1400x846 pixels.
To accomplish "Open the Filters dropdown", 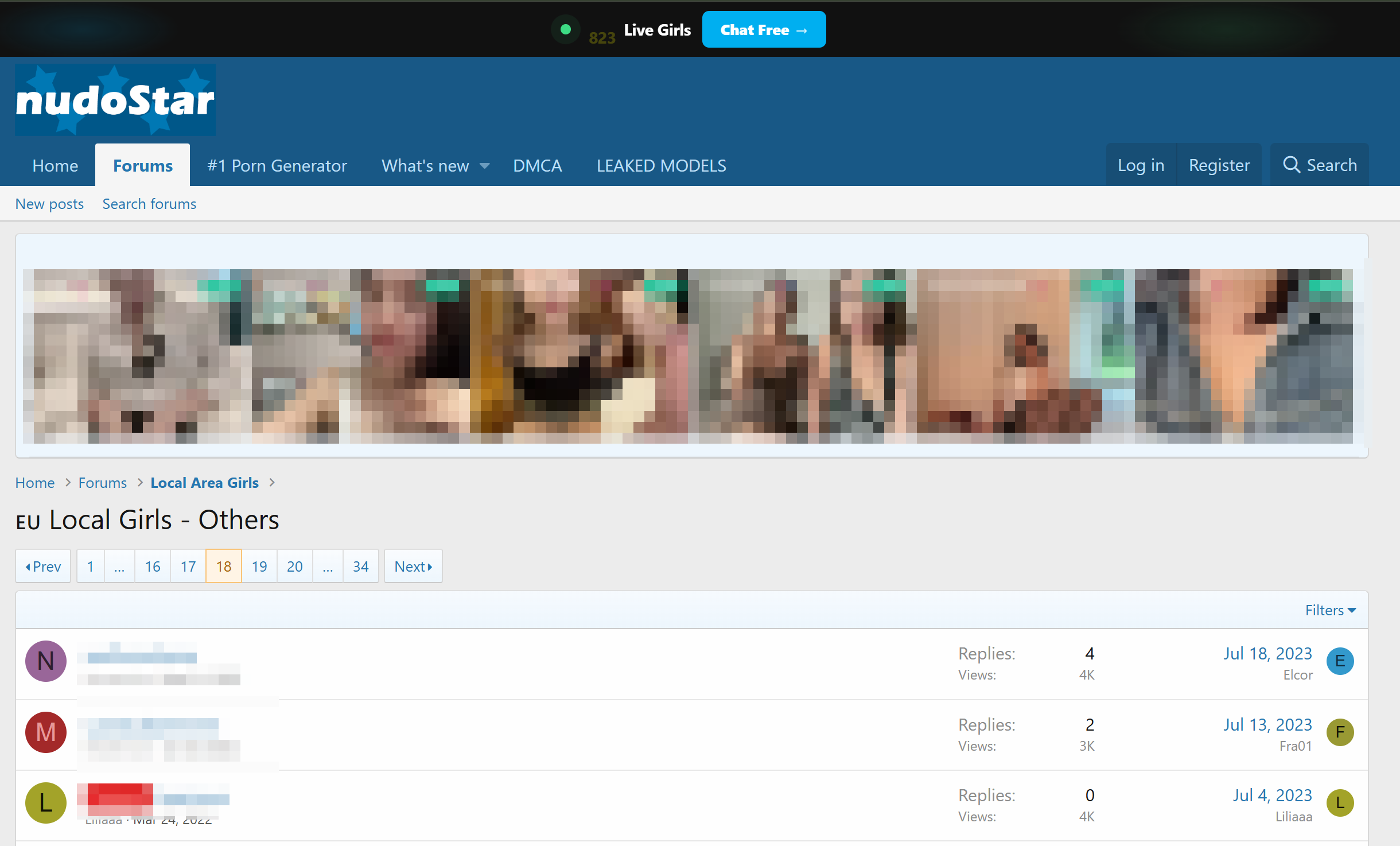I will pos(1330,610).
